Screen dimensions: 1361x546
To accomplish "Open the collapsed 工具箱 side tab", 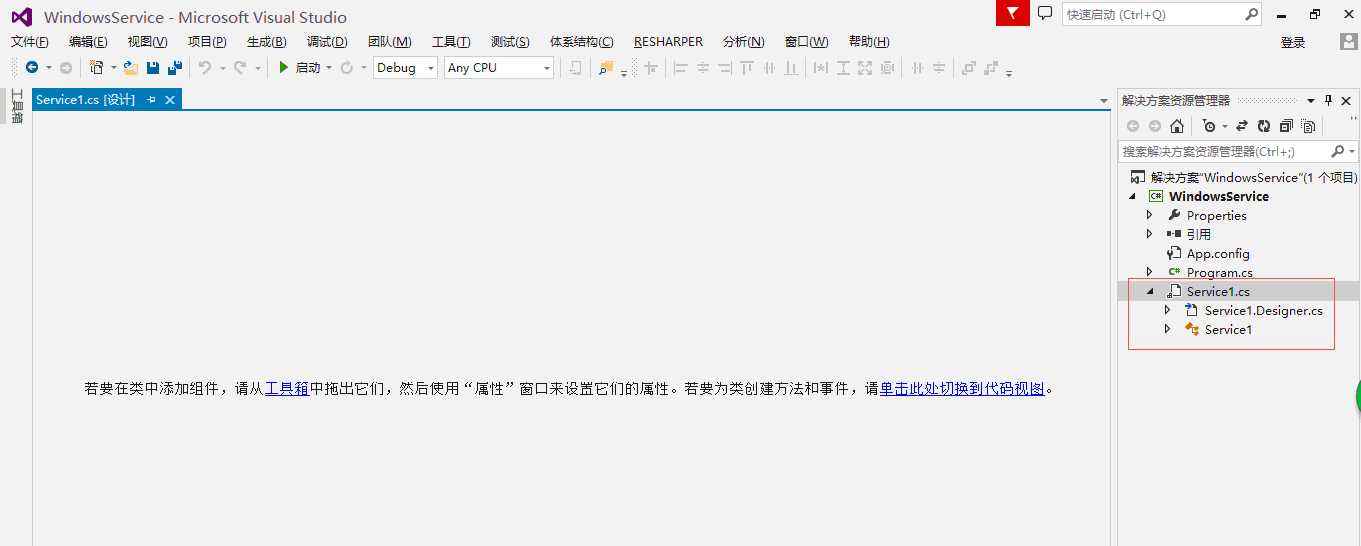I will click(17, 106).
